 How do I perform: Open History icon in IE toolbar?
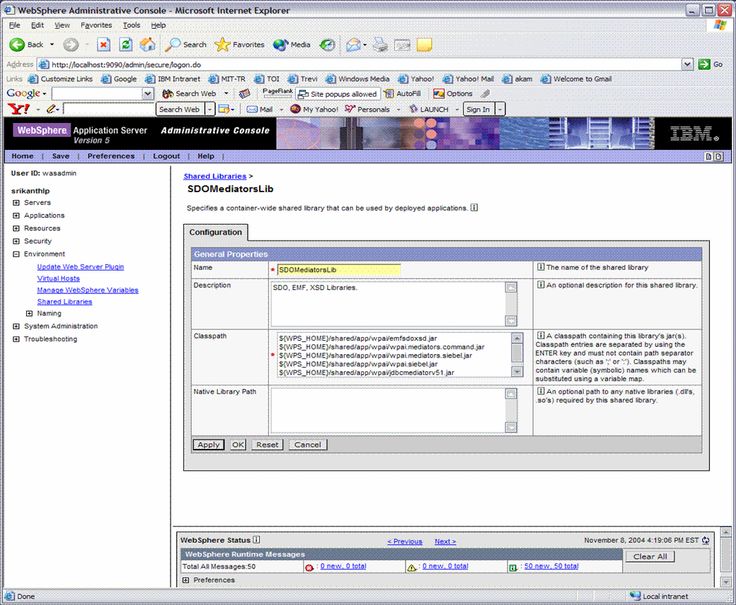point(328,45)
